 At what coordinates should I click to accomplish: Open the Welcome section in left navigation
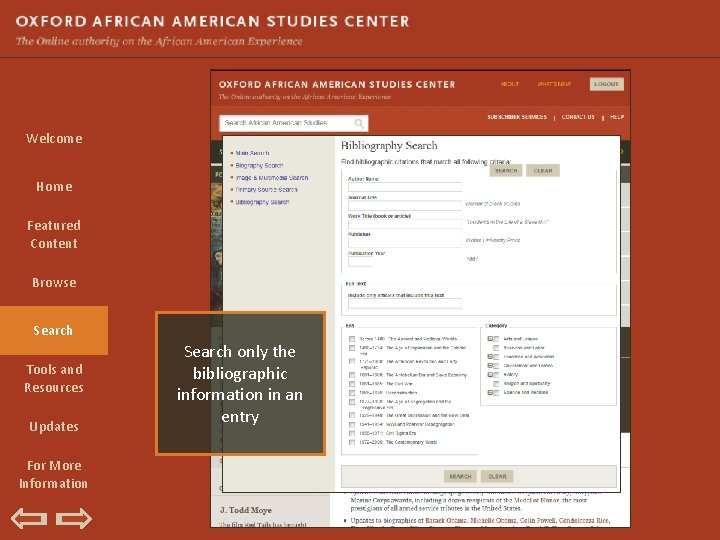[54, 138]
